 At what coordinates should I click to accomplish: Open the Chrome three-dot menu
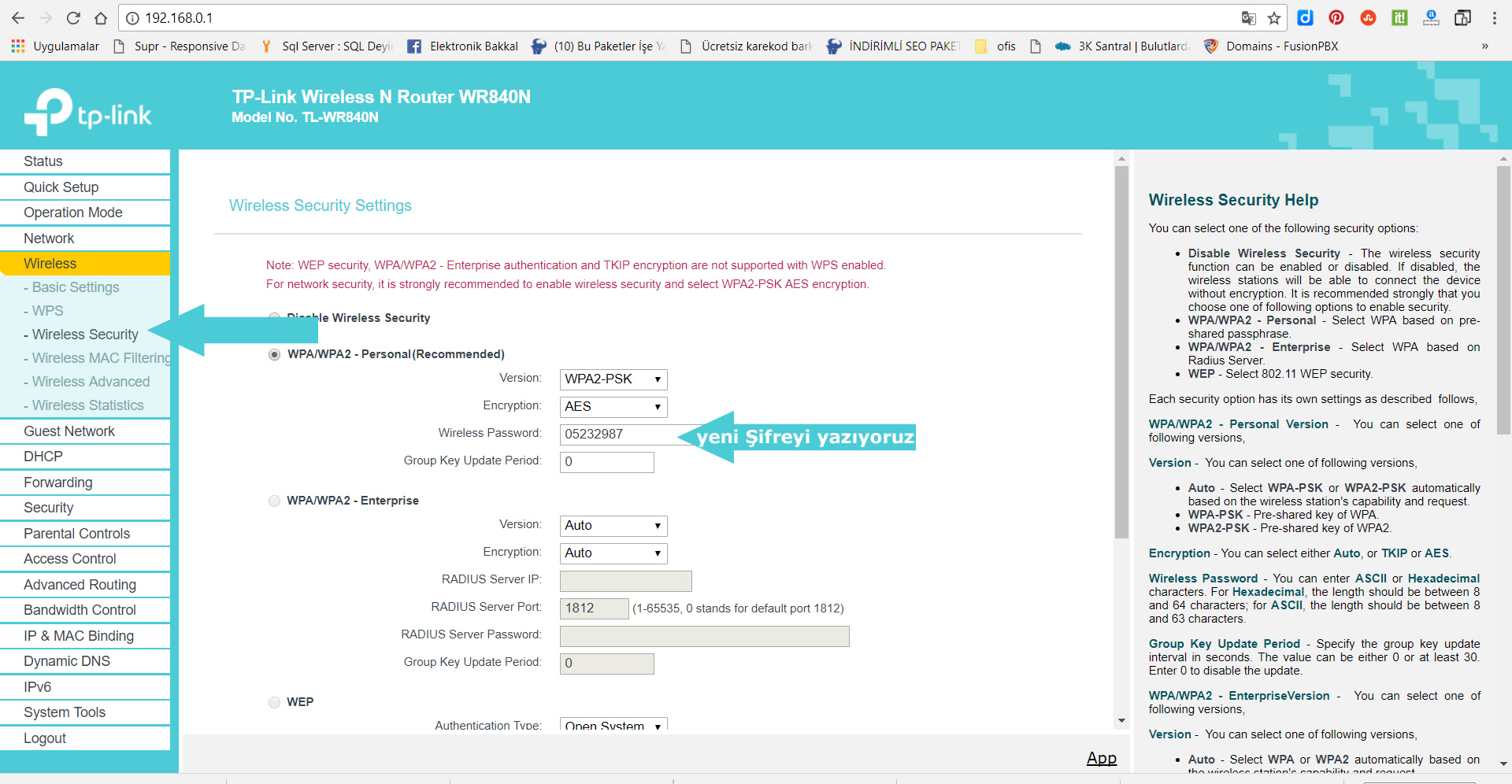tap(1494, 18)
